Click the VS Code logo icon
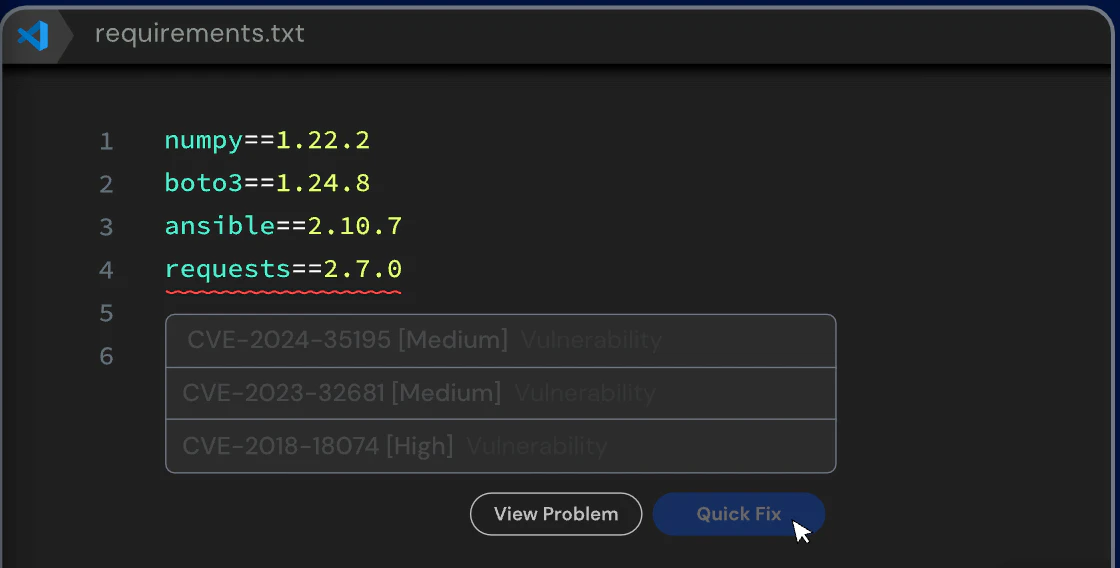The height and width of the screenshot is (568, 1120). 33,35
